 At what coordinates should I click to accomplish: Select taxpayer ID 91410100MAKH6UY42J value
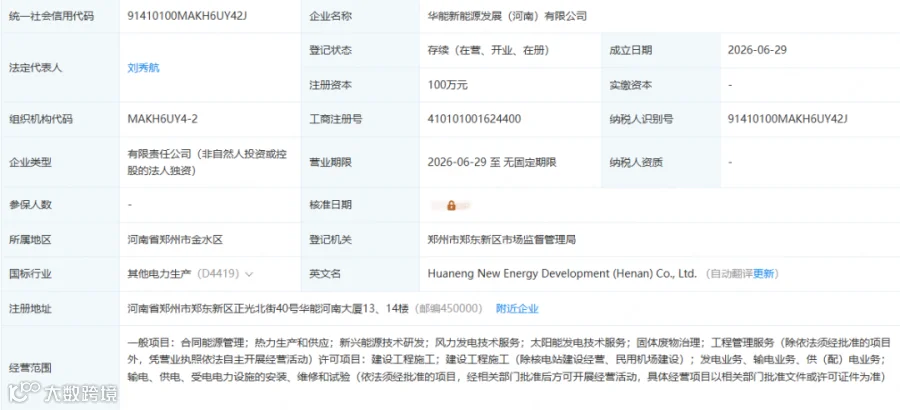click(x=788, y=119)
